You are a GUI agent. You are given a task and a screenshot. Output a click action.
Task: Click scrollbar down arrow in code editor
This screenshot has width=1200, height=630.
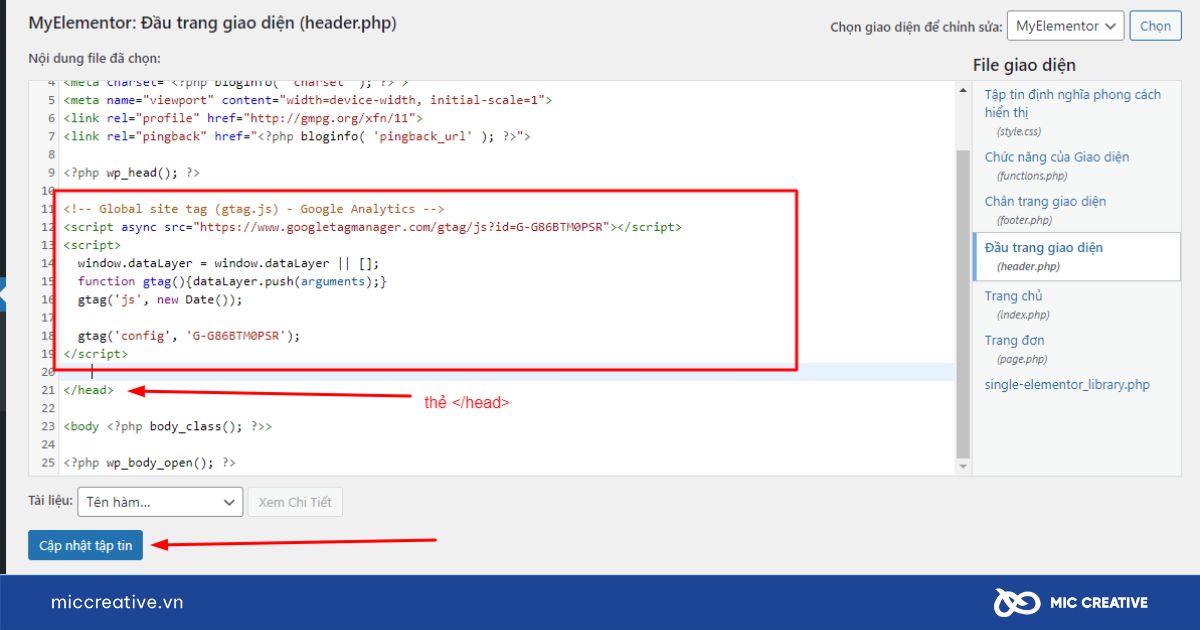click(963, 466)
